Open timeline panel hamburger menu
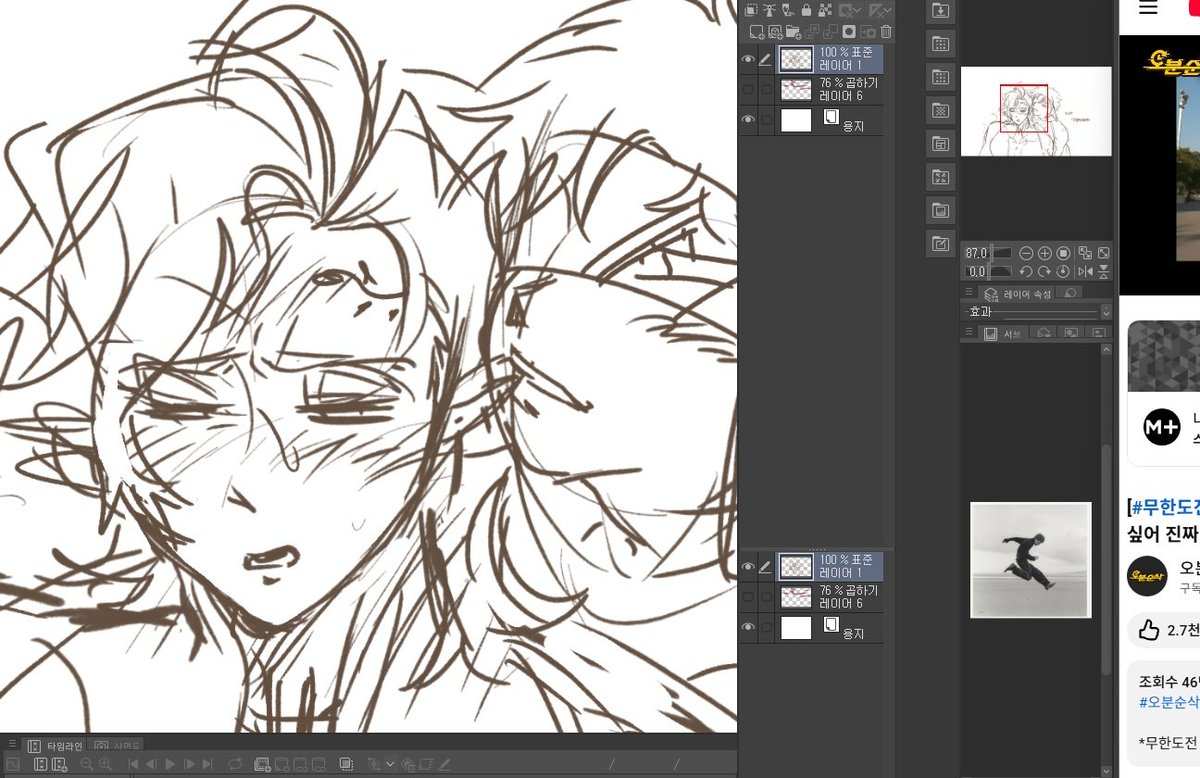1200x778 pixels. 12,745
